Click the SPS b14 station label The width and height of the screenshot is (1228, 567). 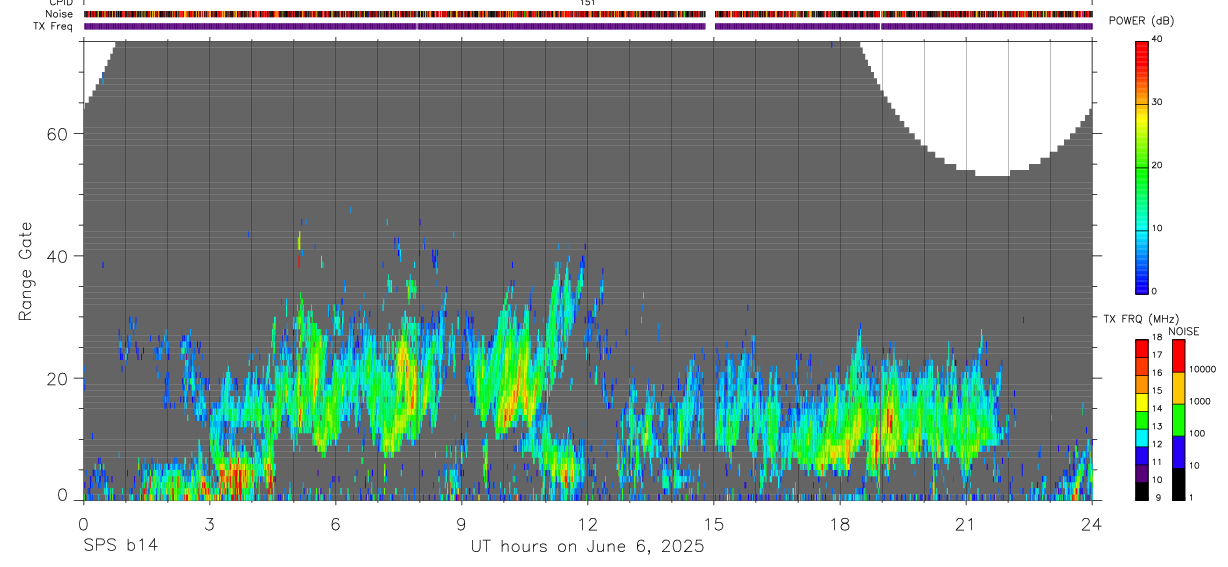pyautogui.click(x=120, y=546)
